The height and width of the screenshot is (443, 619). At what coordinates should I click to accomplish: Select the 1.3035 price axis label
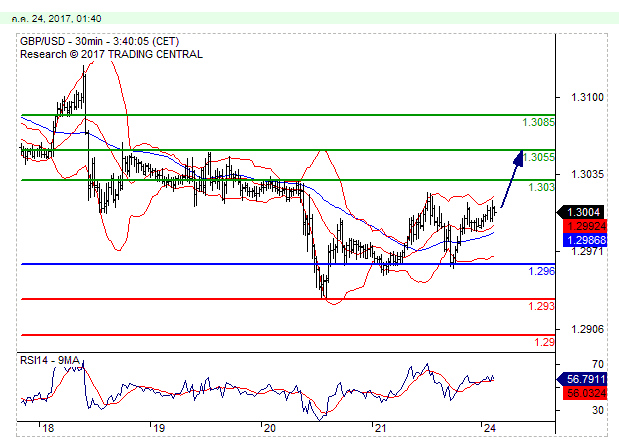click(x=587, y=174)
